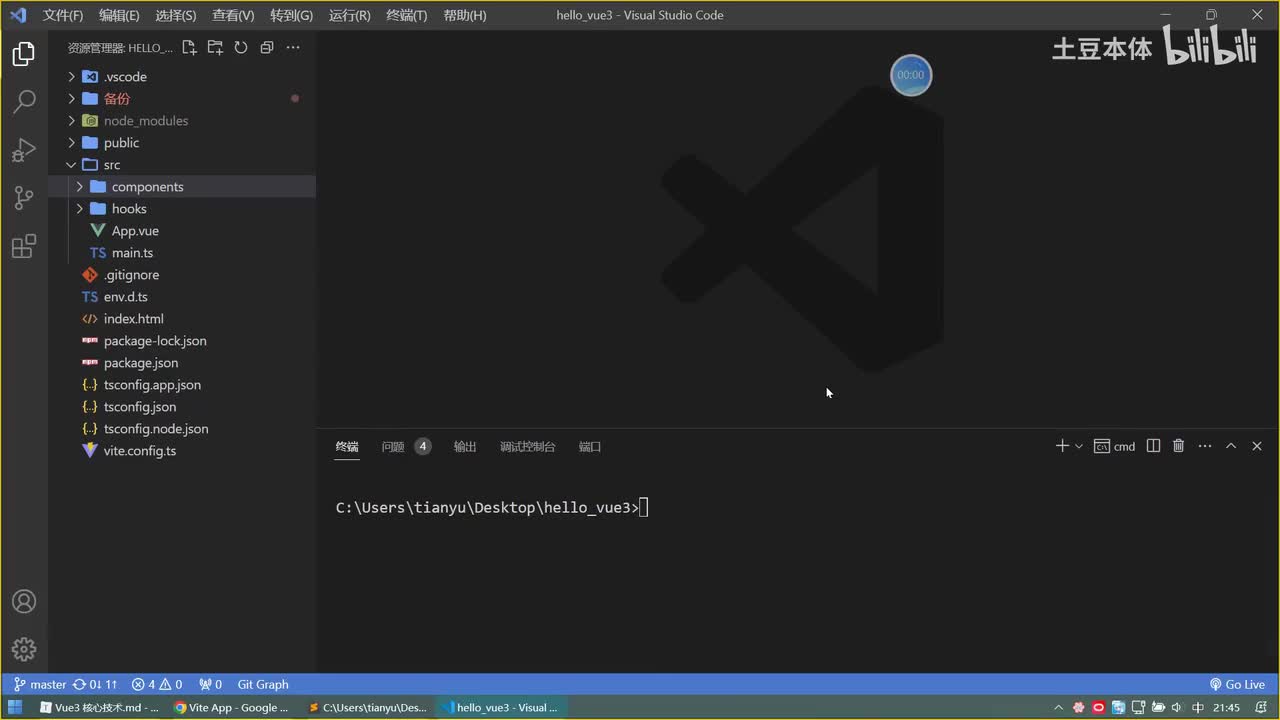Click the ports indicator showing 0

point(210,685)
